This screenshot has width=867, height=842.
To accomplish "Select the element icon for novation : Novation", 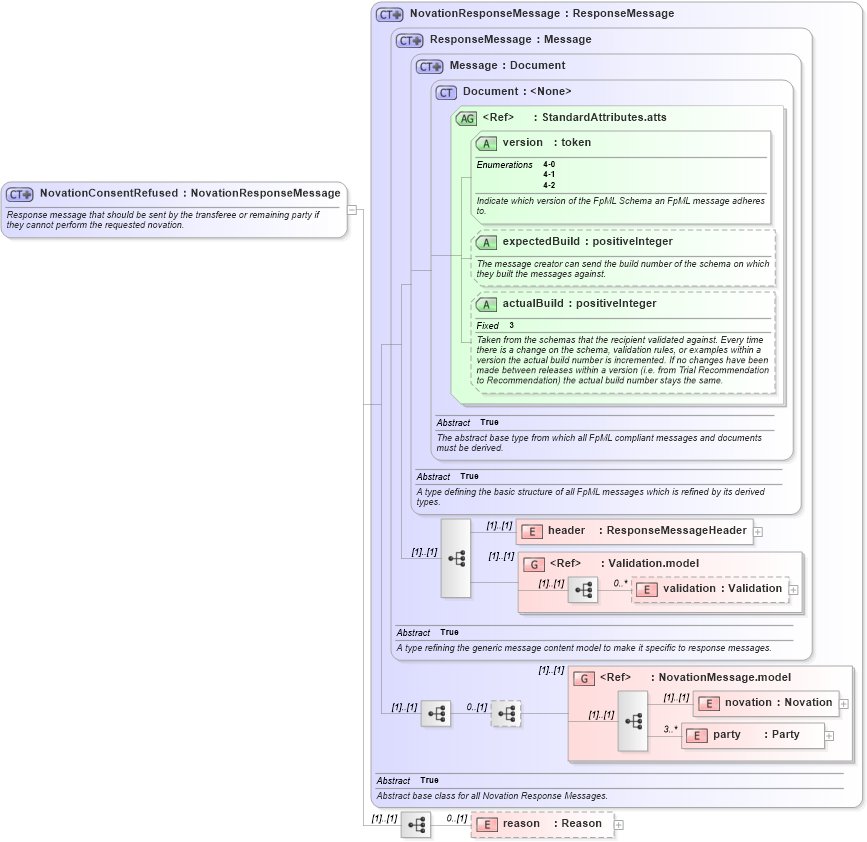I will (708, 703).
